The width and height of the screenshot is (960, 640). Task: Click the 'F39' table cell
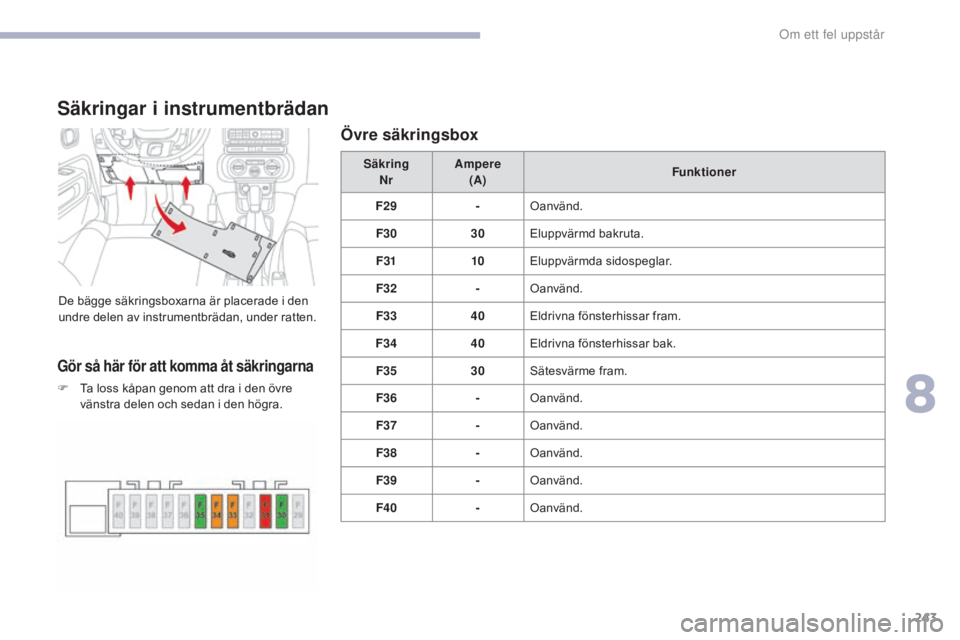(386, 480)
